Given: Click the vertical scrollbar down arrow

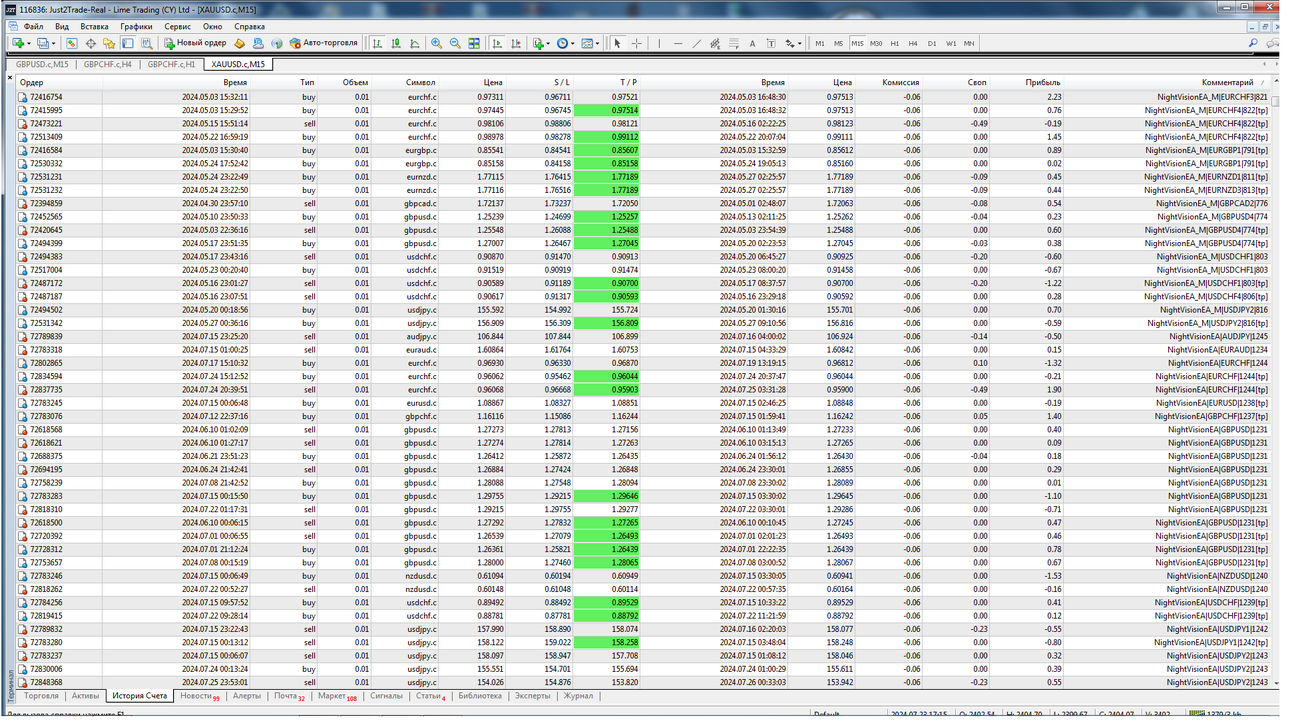Looking at the screenshot, I should pyautogui.click(x=1277, y=682).
